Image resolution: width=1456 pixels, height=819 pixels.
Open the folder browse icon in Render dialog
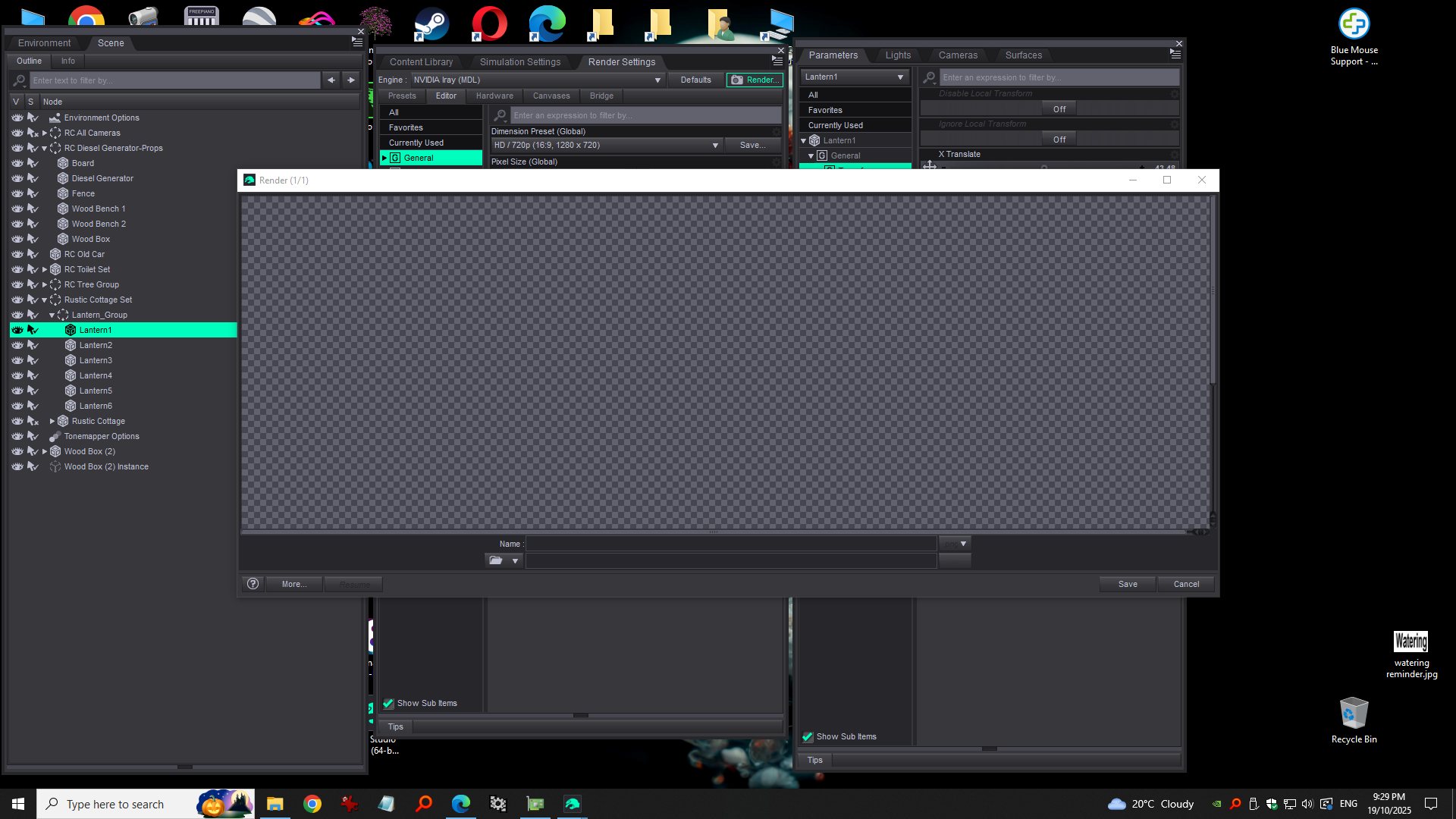tap(496, 560)
